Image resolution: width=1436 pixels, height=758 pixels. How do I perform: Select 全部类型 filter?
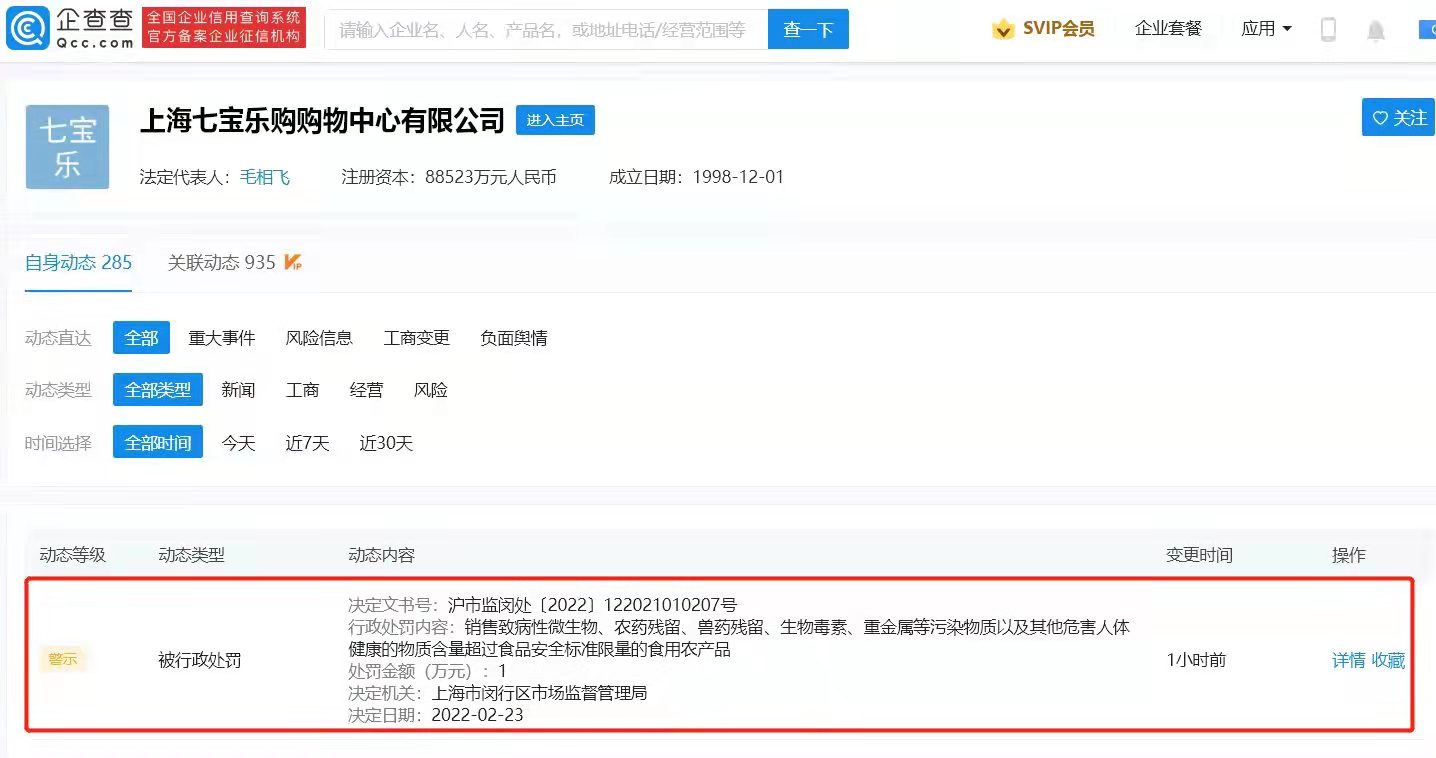tap(158, 390)
